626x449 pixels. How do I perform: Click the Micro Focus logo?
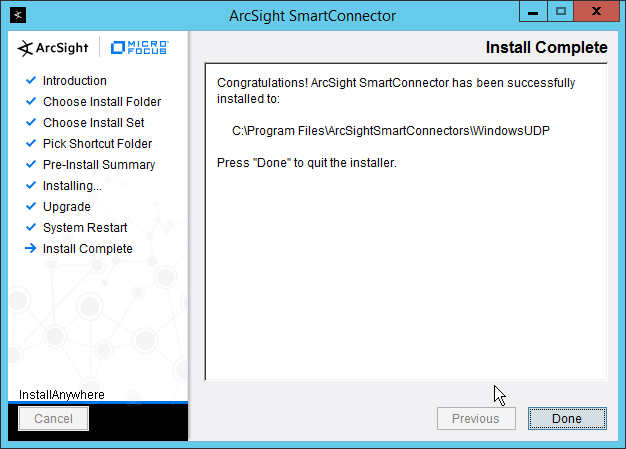140,47
